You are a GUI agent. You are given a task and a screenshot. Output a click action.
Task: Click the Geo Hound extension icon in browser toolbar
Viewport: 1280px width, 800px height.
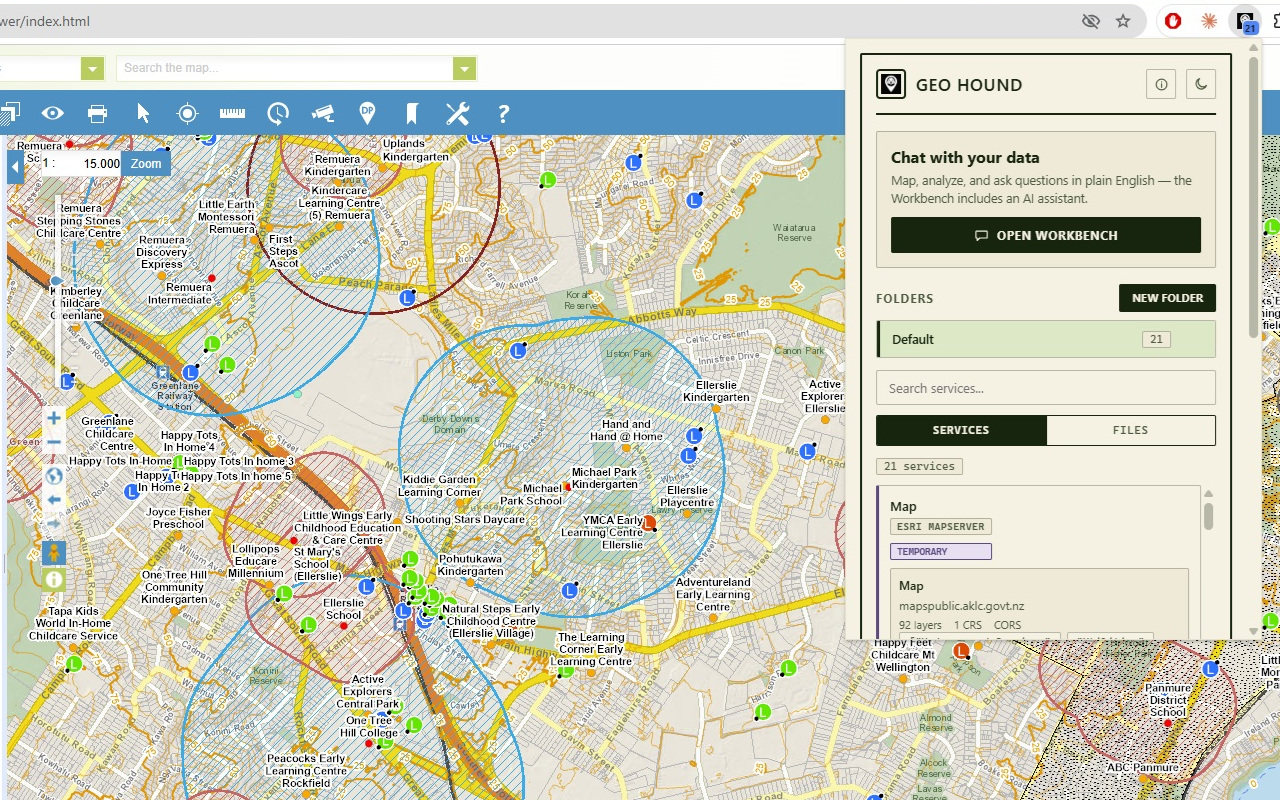[1246, 21]
